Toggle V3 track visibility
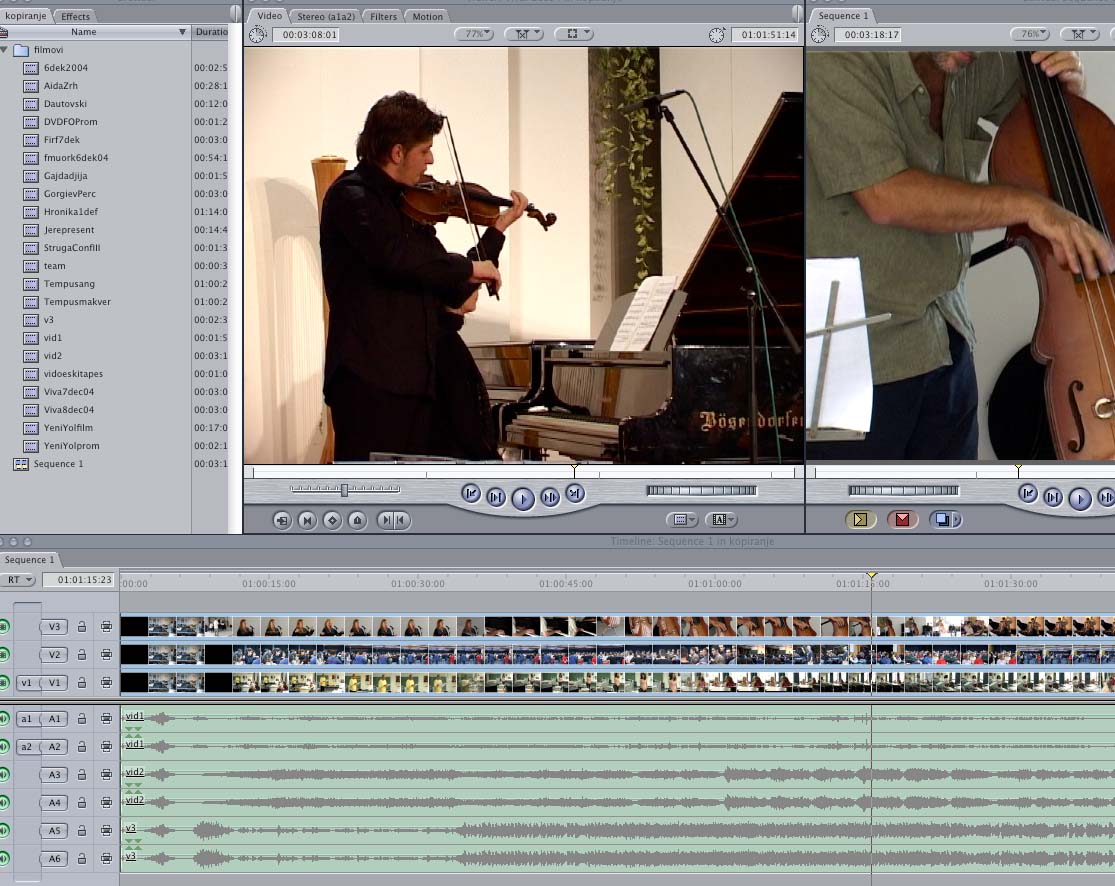Viewport: 1115px width, 886px height. [4, 626]
